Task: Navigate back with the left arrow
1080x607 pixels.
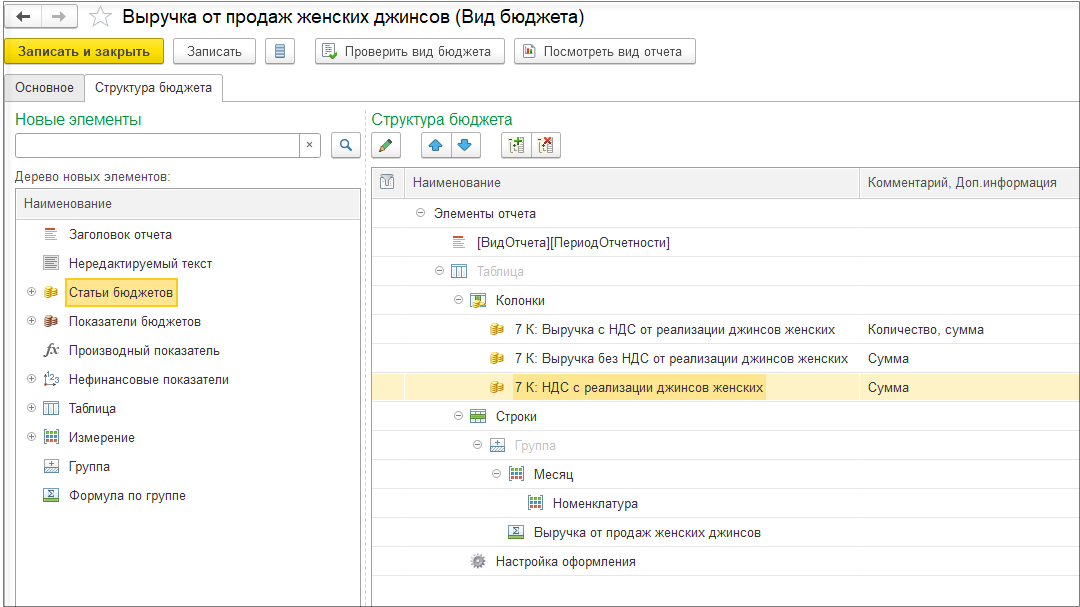Action: tap(23, 17)
